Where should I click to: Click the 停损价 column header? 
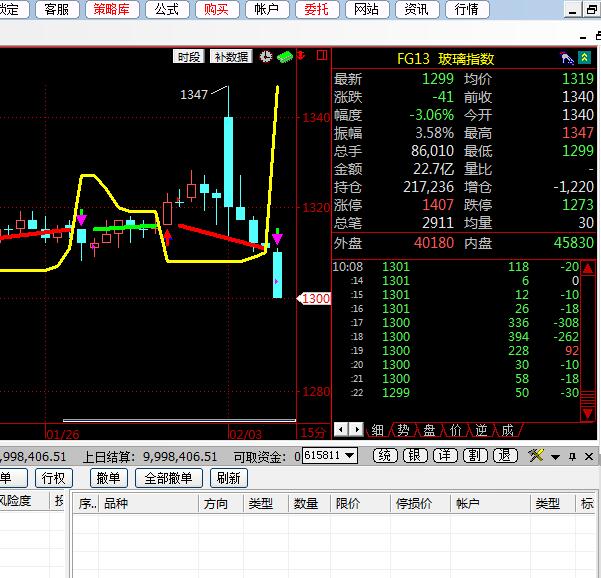pos(420,503)
